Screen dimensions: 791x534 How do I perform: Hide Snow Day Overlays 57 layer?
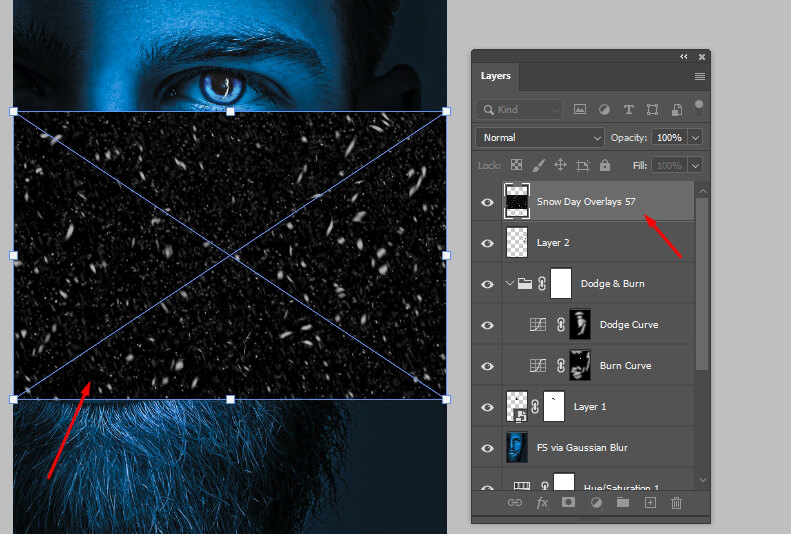[x=487, y=202]
